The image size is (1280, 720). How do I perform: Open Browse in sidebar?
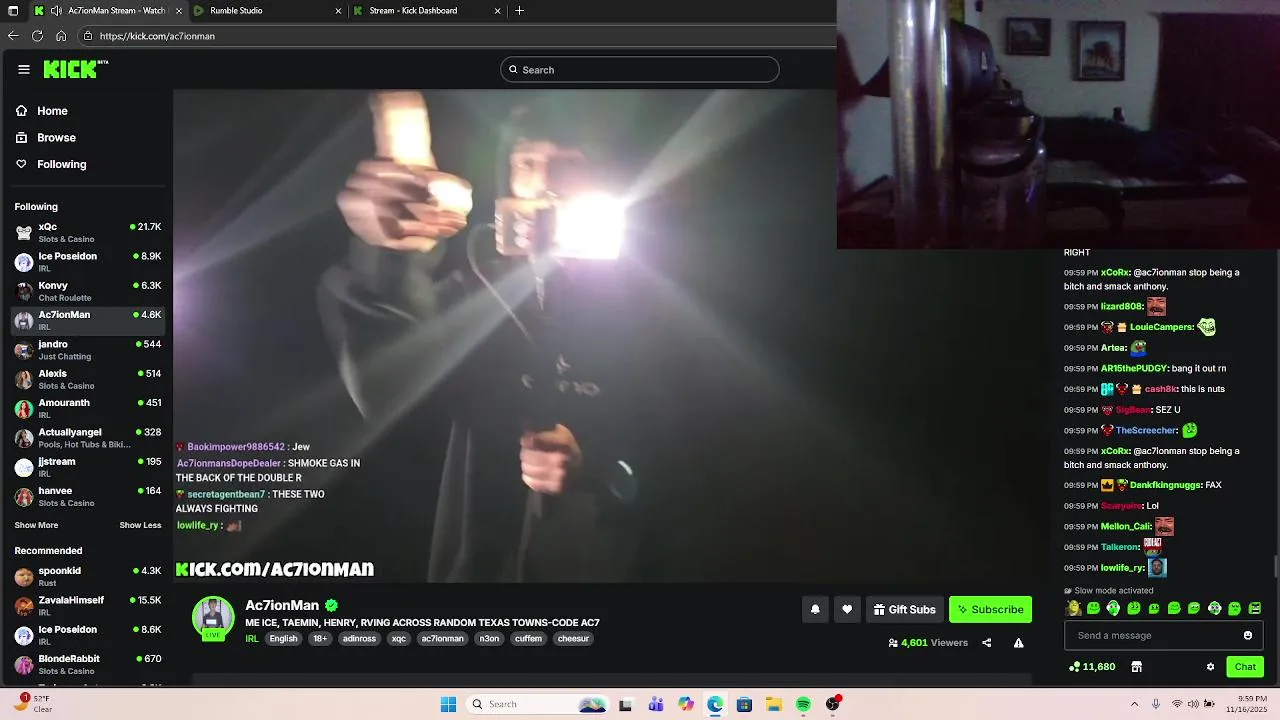(56, 137)
